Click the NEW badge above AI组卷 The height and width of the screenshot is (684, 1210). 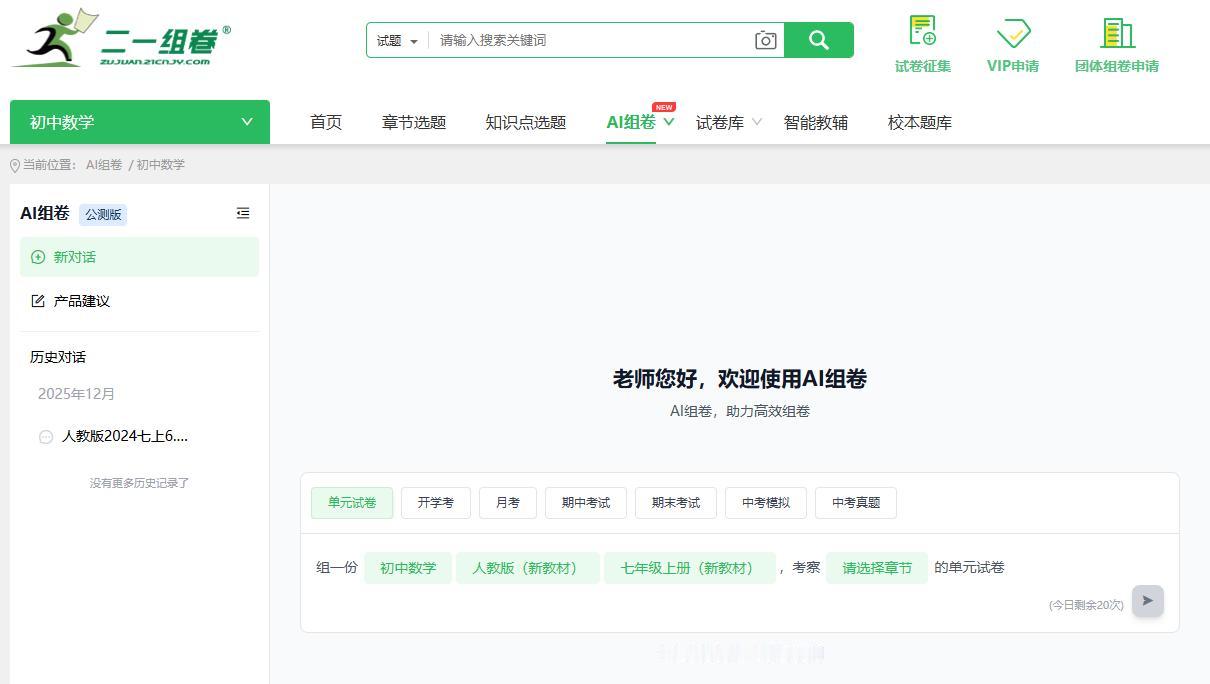(664, 107)
